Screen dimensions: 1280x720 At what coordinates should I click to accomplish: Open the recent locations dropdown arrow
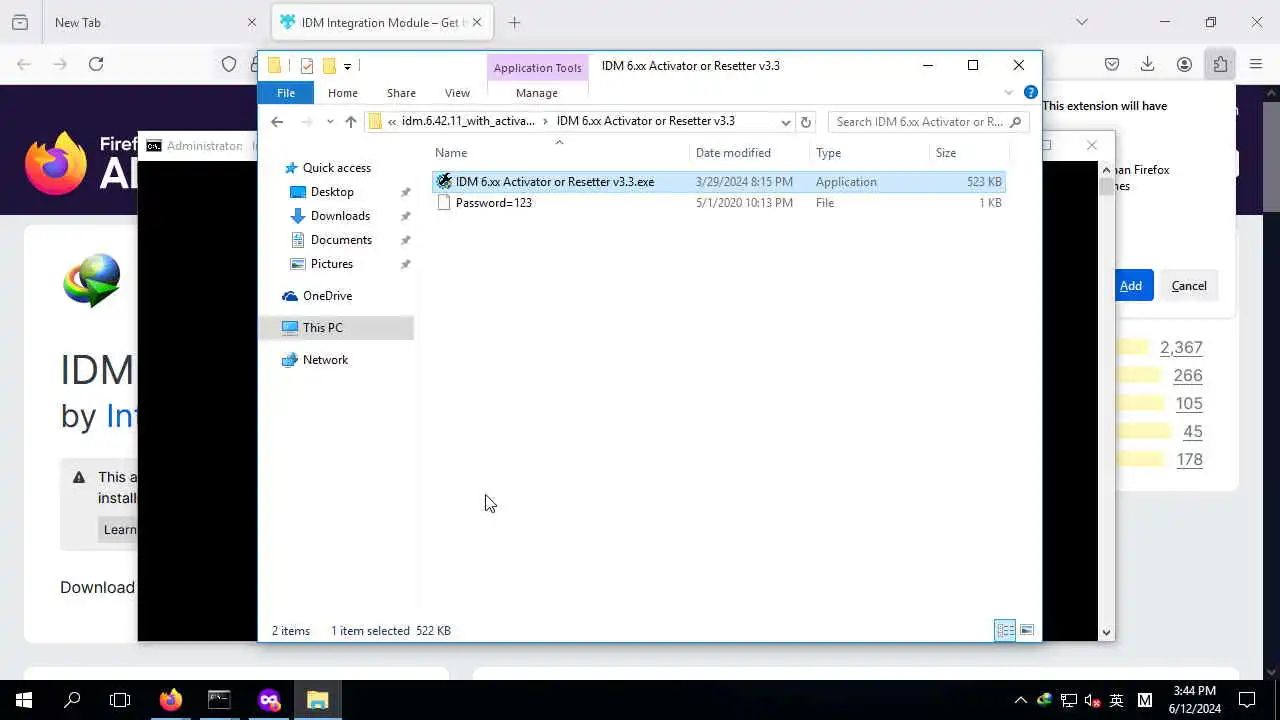point(330,122)
